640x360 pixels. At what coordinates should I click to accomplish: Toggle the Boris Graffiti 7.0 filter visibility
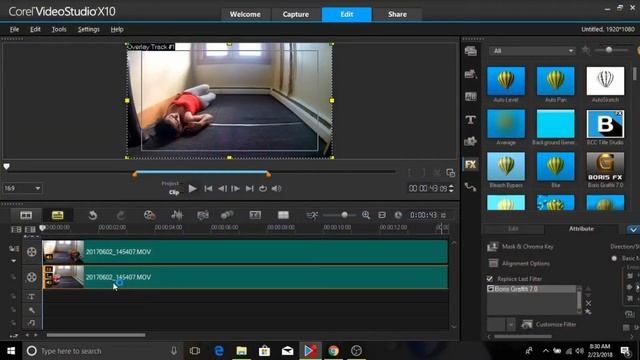pyautogui.click(x=491, y=289)
